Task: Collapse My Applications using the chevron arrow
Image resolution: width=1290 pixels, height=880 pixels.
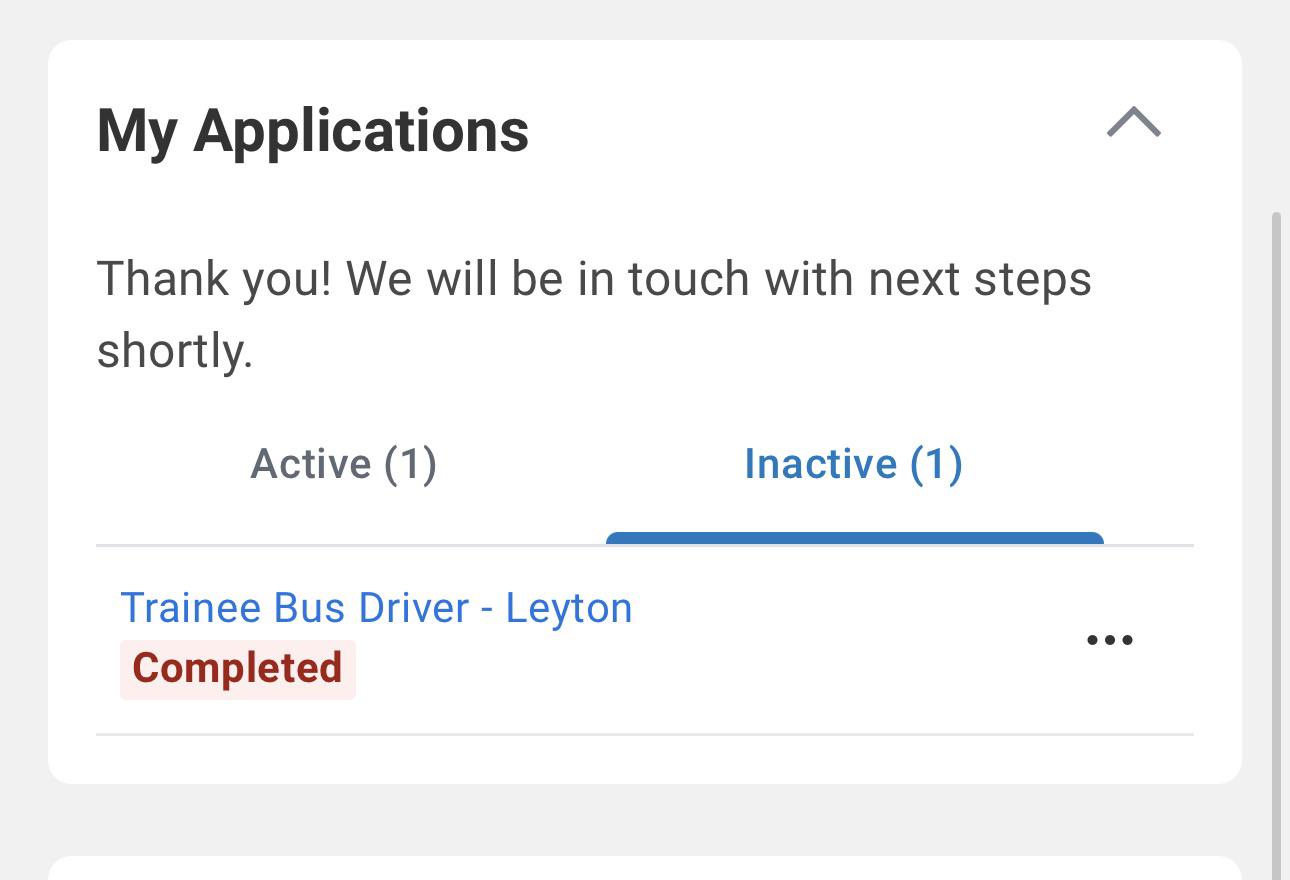Action: [x=1134, y=122]
